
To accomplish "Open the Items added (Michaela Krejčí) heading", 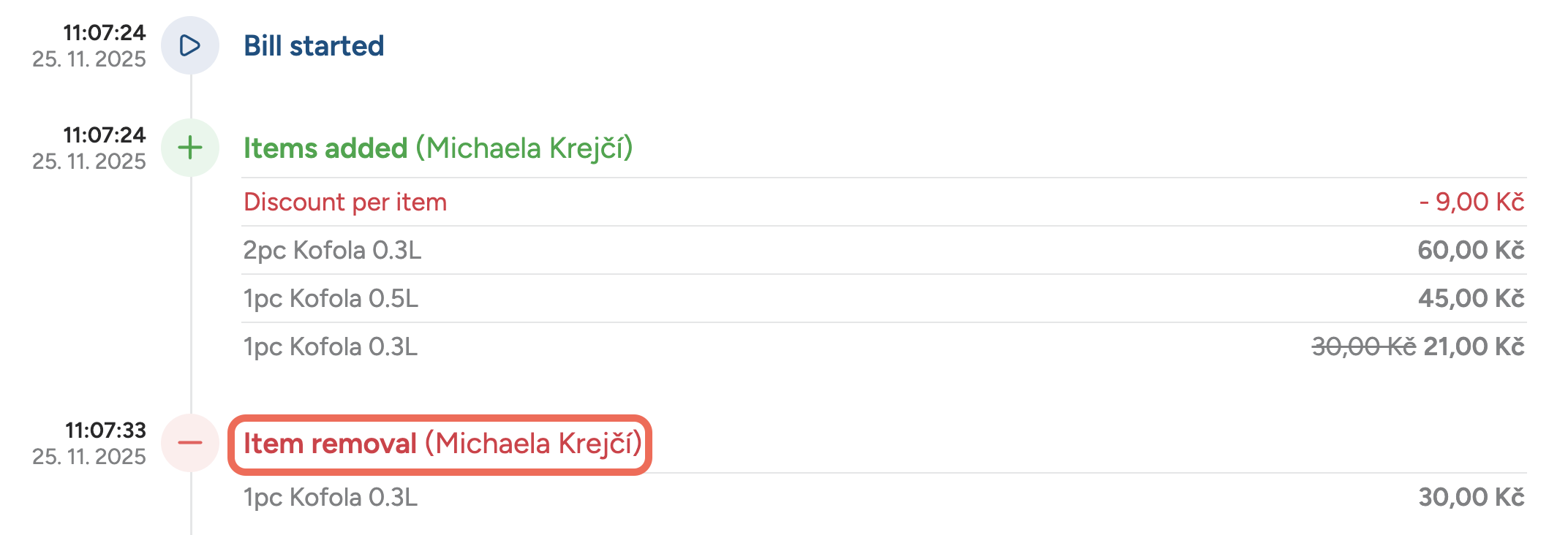I will [x=439, y=146].
